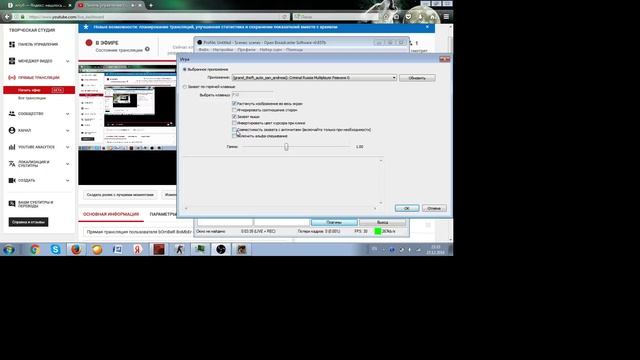The height and width of the screenshot is (360, 640).
Task: Open Google Chrome from the taskbar
Action: [35, 249]
